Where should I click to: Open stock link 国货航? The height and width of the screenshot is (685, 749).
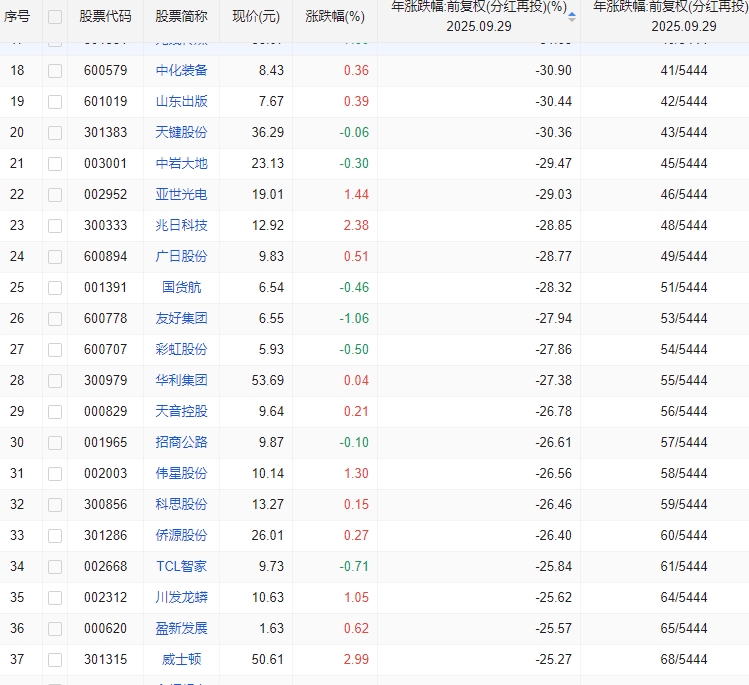pos(182,288)
